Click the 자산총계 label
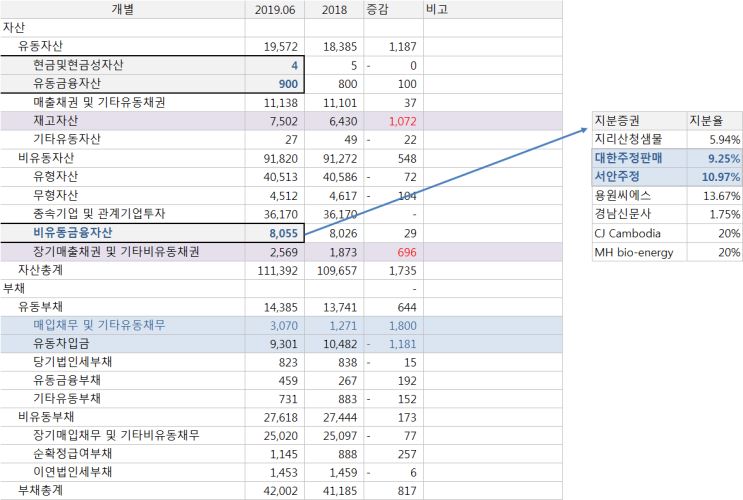The width and height of the screenshot is (743, 500). [40, 270]
